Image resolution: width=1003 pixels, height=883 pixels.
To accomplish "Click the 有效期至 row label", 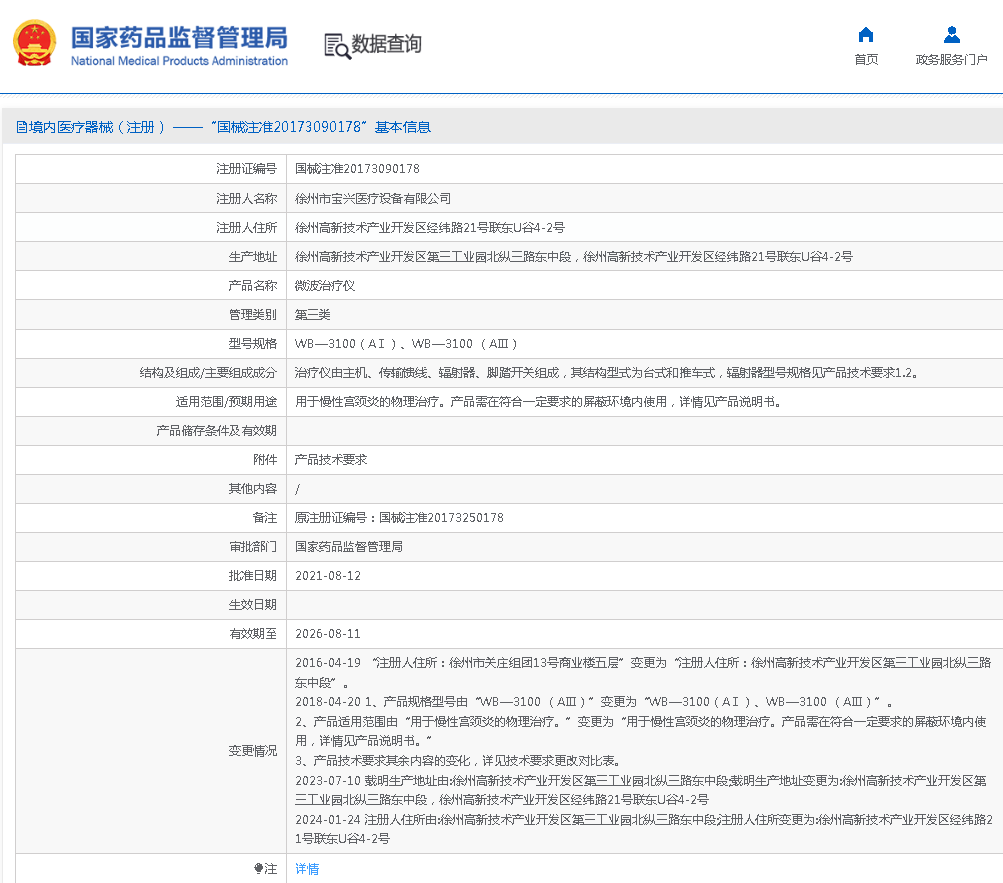I will point(253,633).
